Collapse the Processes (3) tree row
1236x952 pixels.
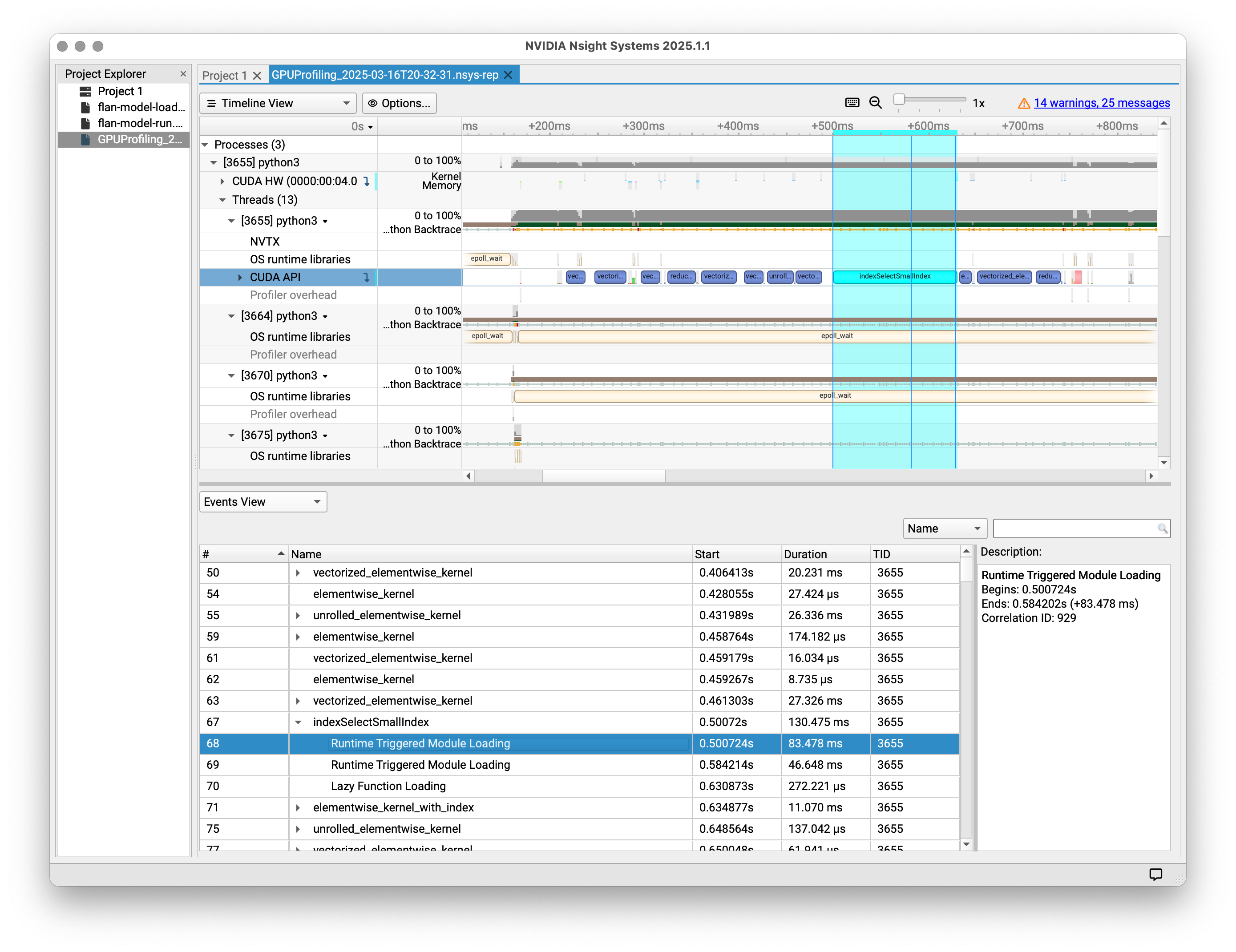click(205, 145)
